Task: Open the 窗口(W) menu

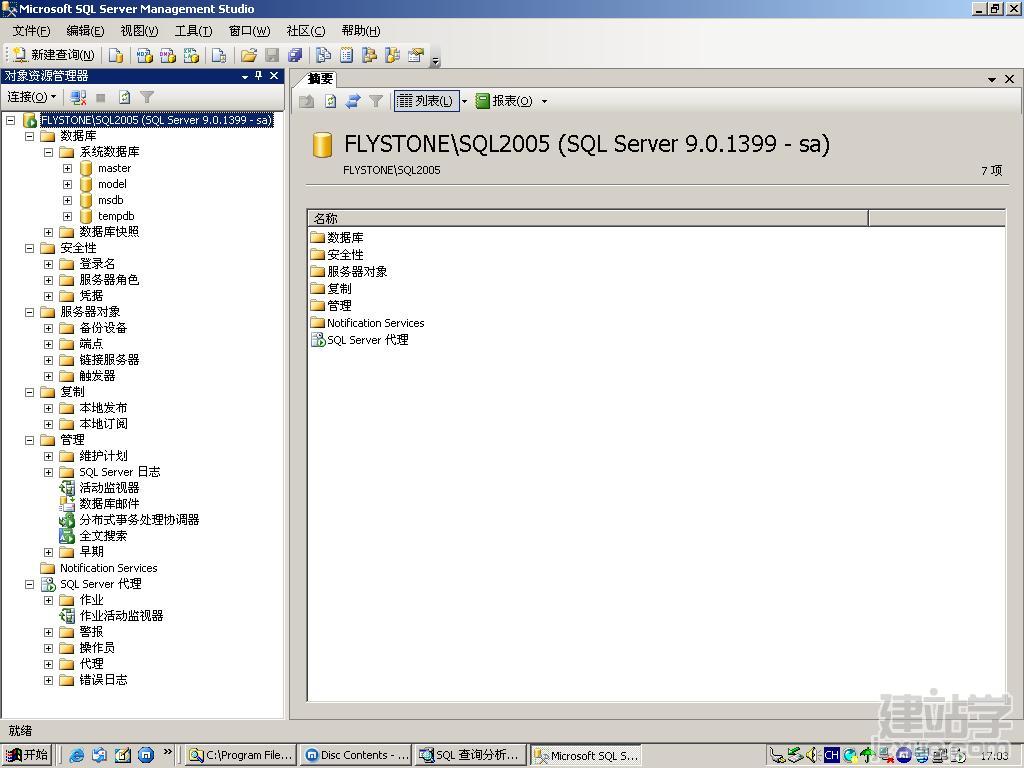Action: pos(249,31)
